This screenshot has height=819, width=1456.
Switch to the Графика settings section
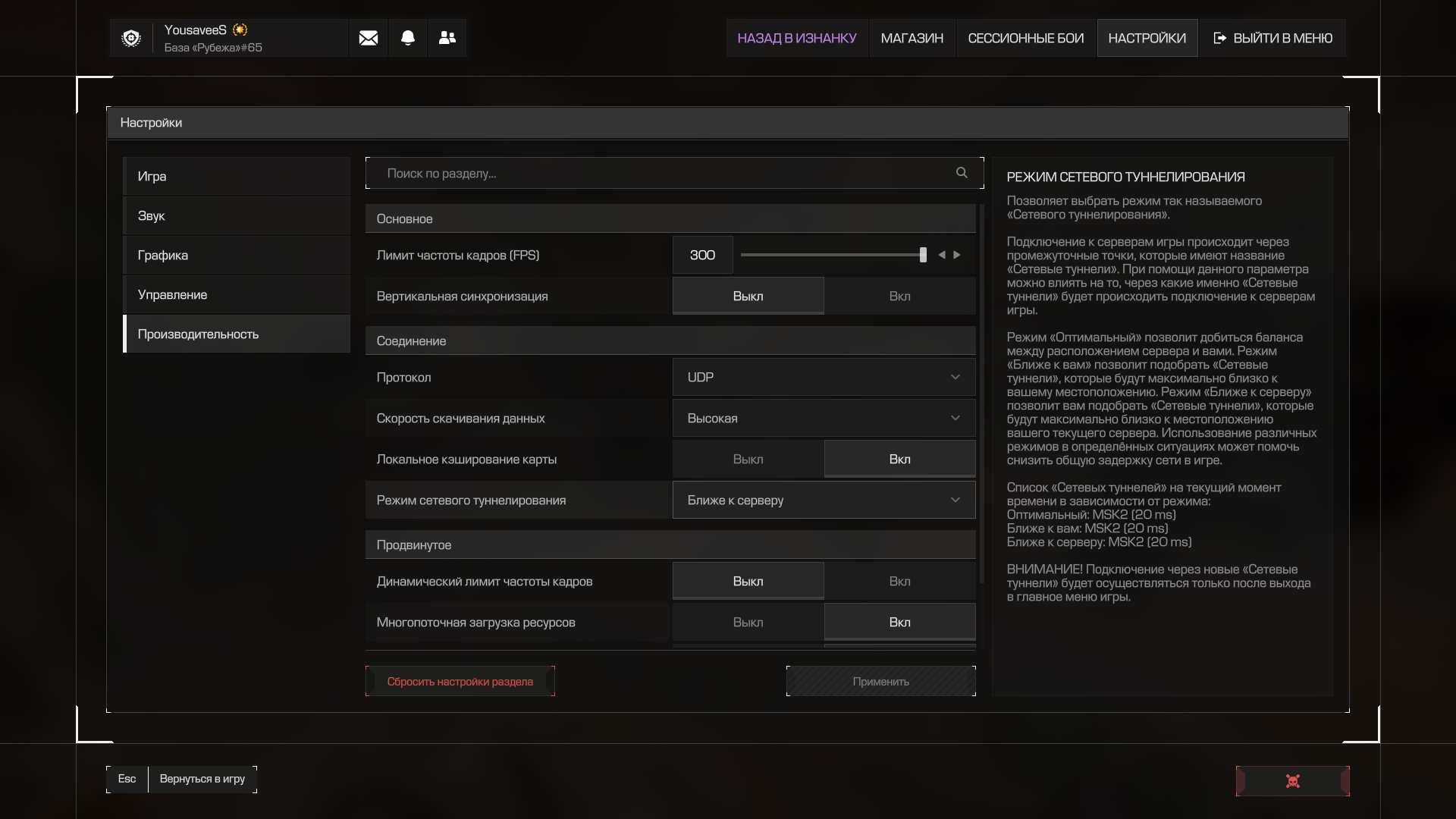point(237,255)
